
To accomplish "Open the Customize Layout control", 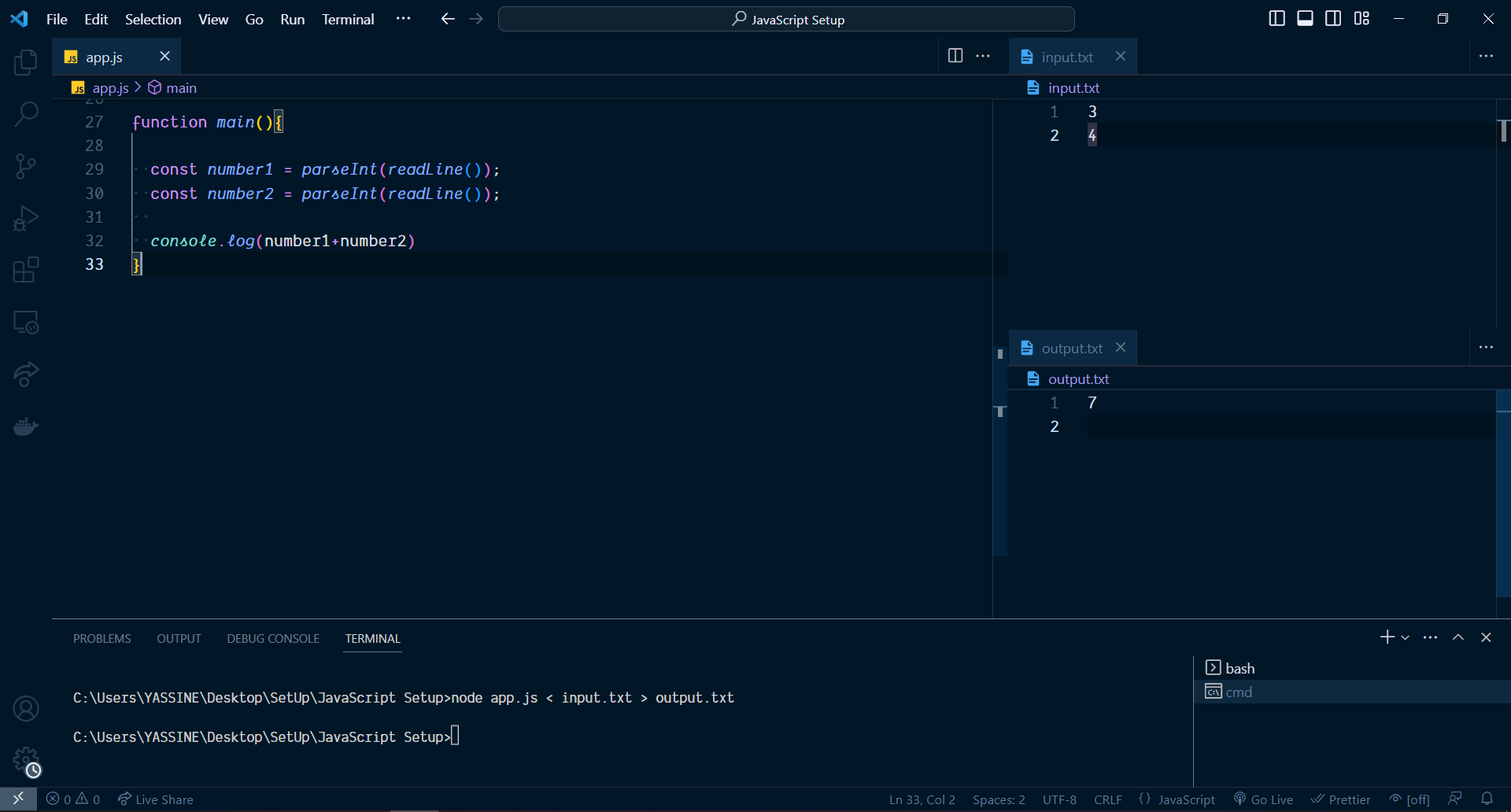I will (x=1361, y=18).
